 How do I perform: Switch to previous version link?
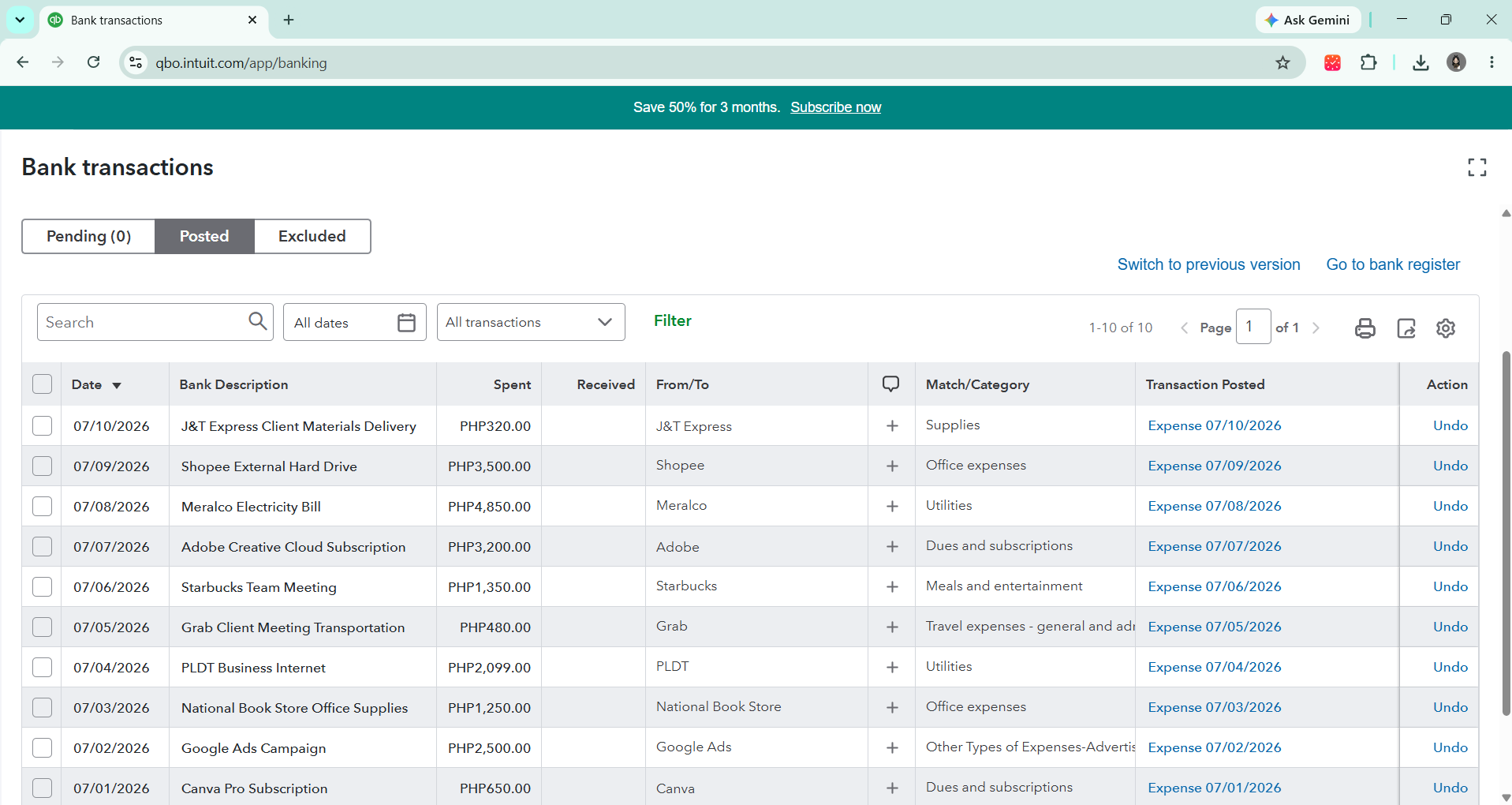coord(1208,264)
